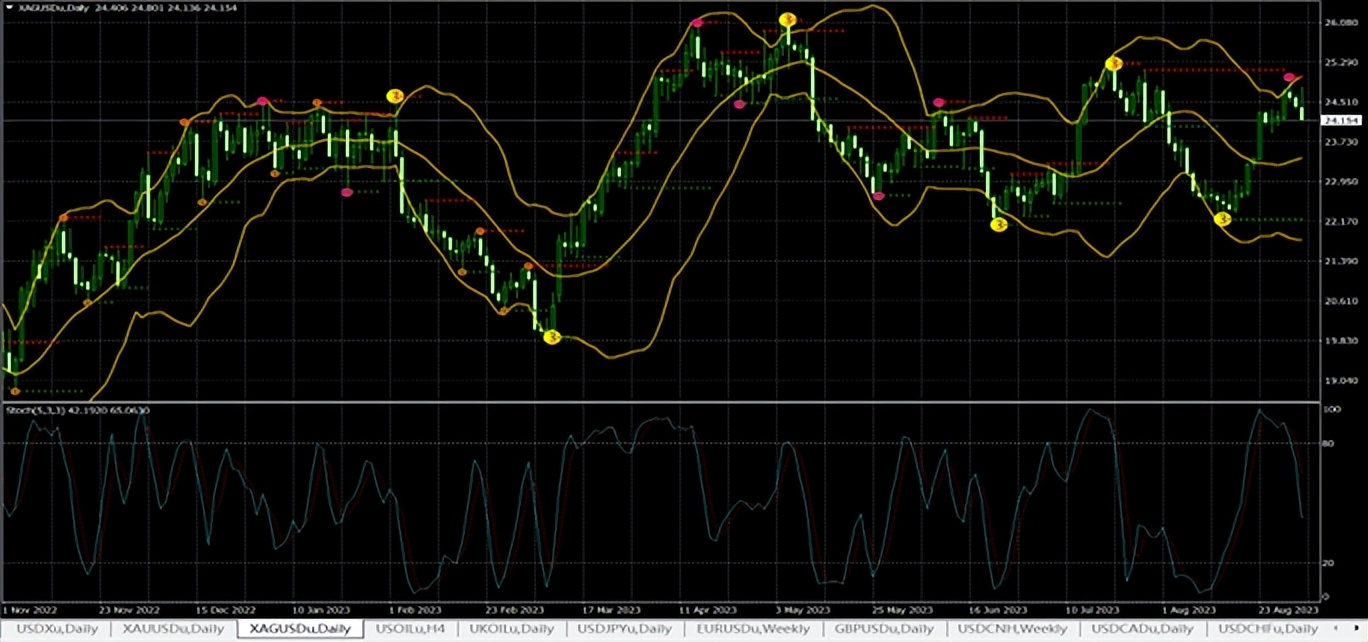Click yellow marker above late-January 2023 candles

click(x=395, y=96)
